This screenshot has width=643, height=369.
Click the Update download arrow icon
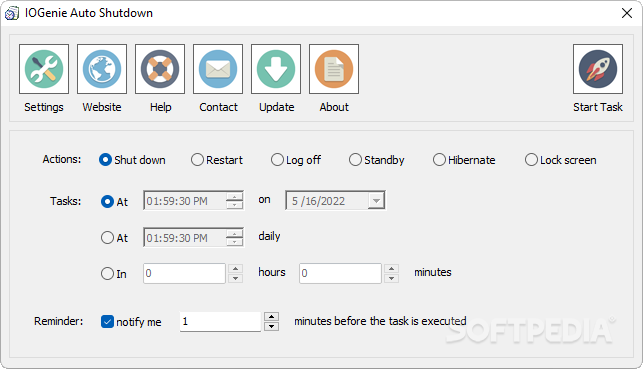tap(276, 69)
